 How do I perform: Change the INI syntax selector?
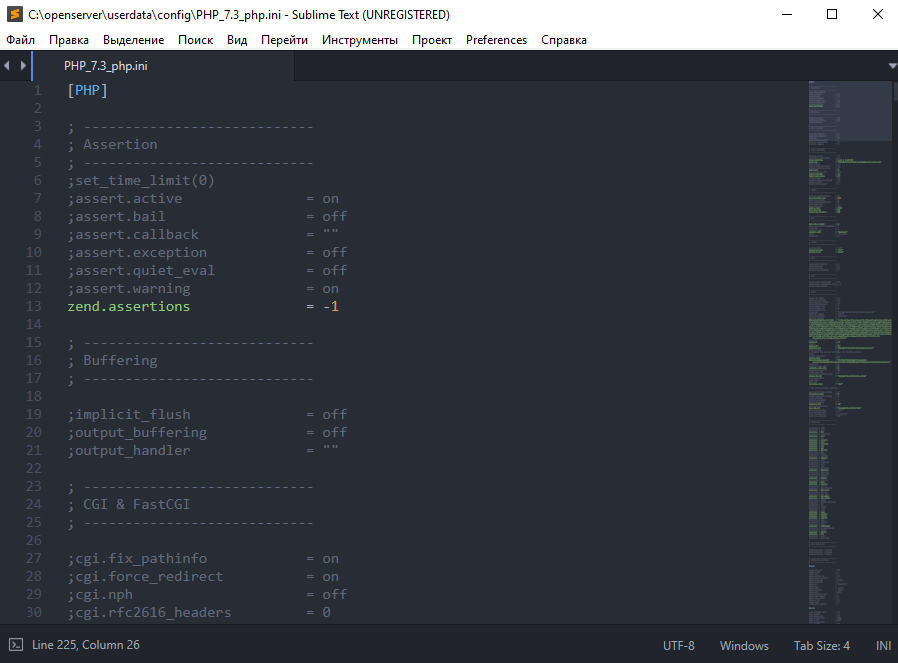pyautogui.click(x=883, y=645)
